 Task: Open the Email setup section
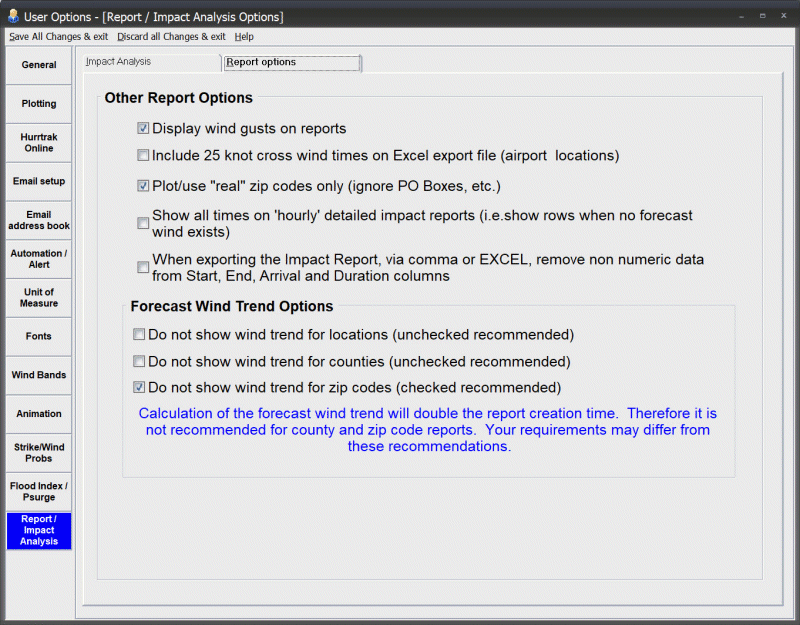(x=39, y=182)
